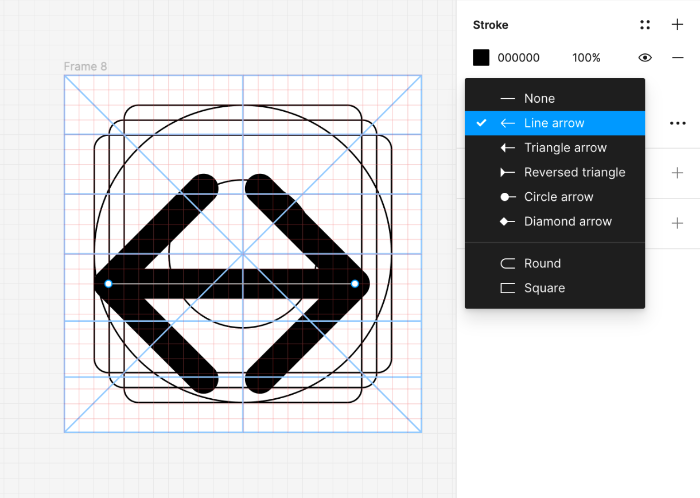Image resolution: width=700 pixels, height=498 pixels.
Task: Choose the Triangle arrow end cap
Action: coord(555,148)
